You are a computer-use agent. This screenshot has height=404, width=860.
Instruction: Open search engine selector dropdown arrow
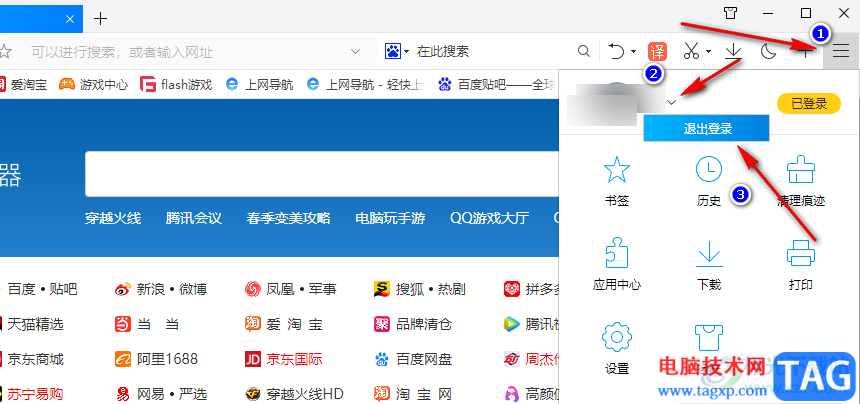[407, 52]
